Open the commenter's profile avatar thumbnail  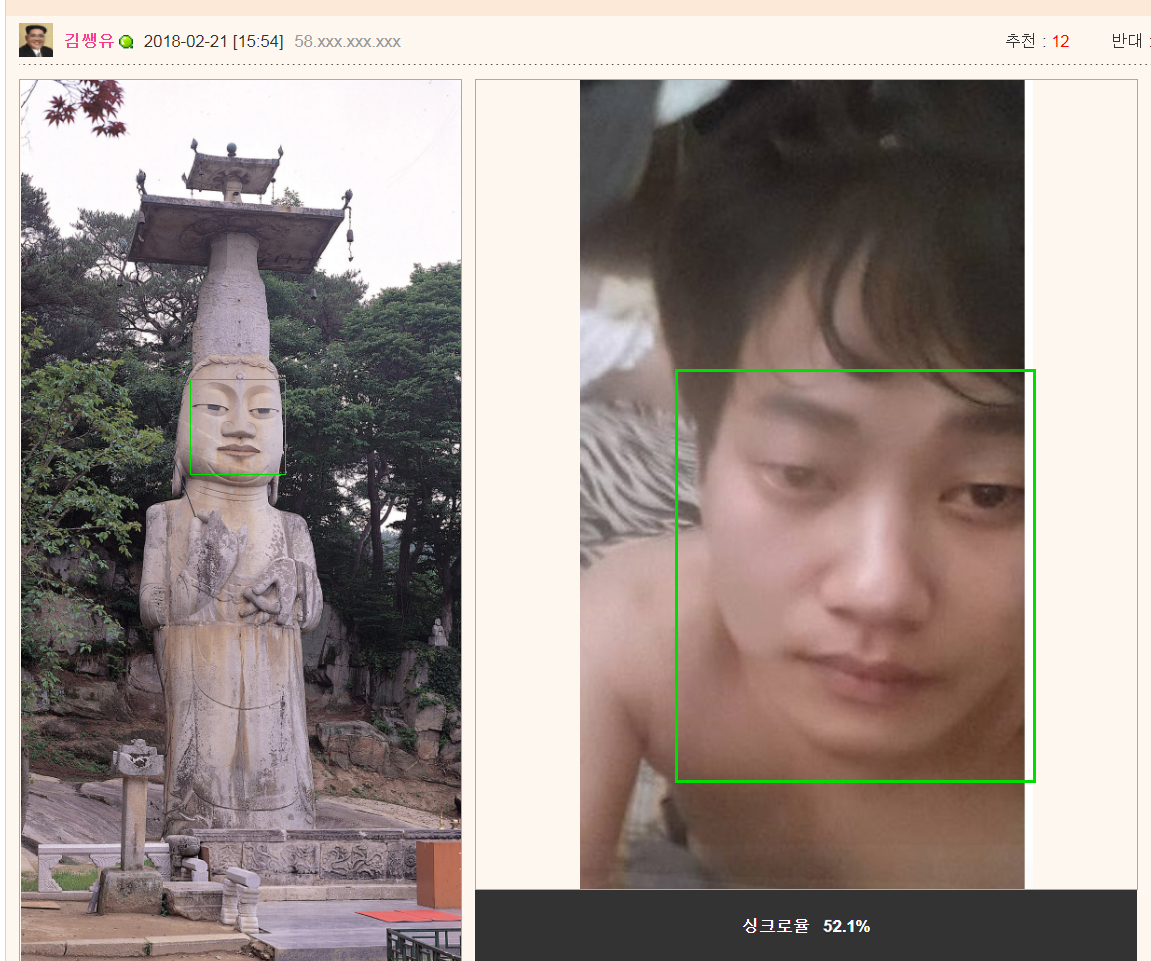point(36,40)
